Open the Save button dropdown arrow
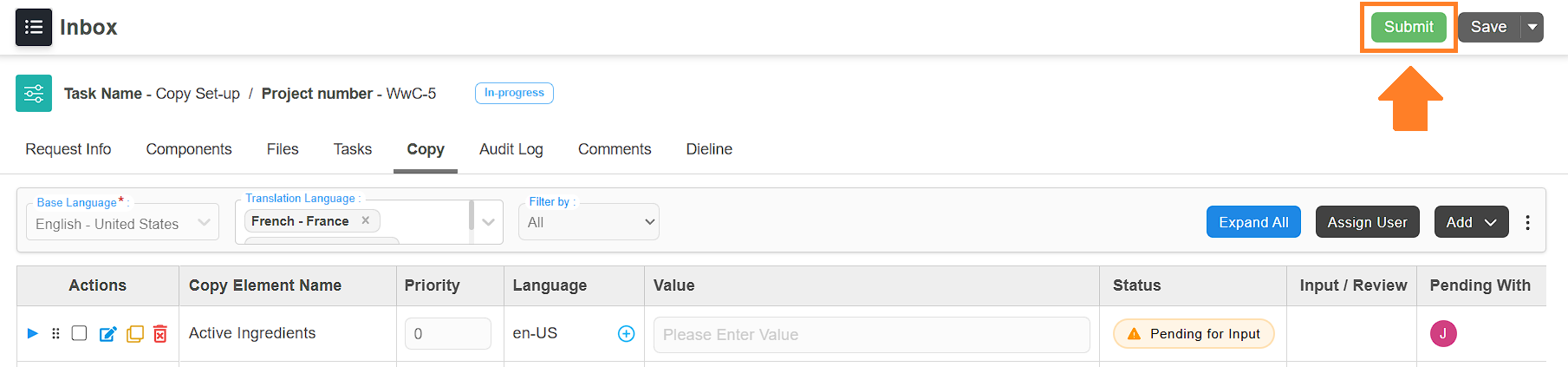Viewport: 1568px width, 367px height. click(x=1532, y=27)
